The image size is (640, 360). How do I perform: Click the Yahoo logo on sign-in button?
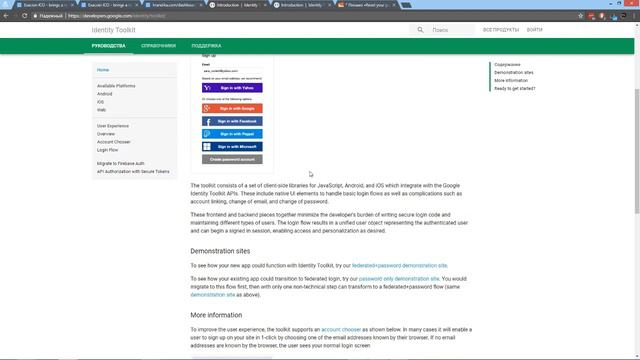207,88
